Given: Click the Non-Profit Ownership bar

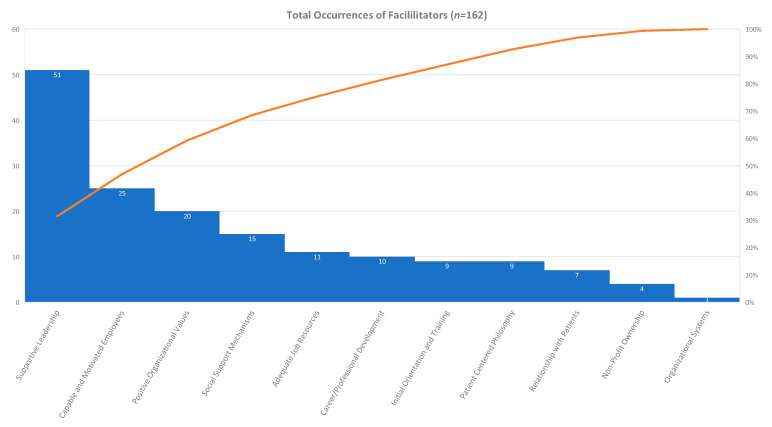Looking at the screenshot, I should point(642,293).
